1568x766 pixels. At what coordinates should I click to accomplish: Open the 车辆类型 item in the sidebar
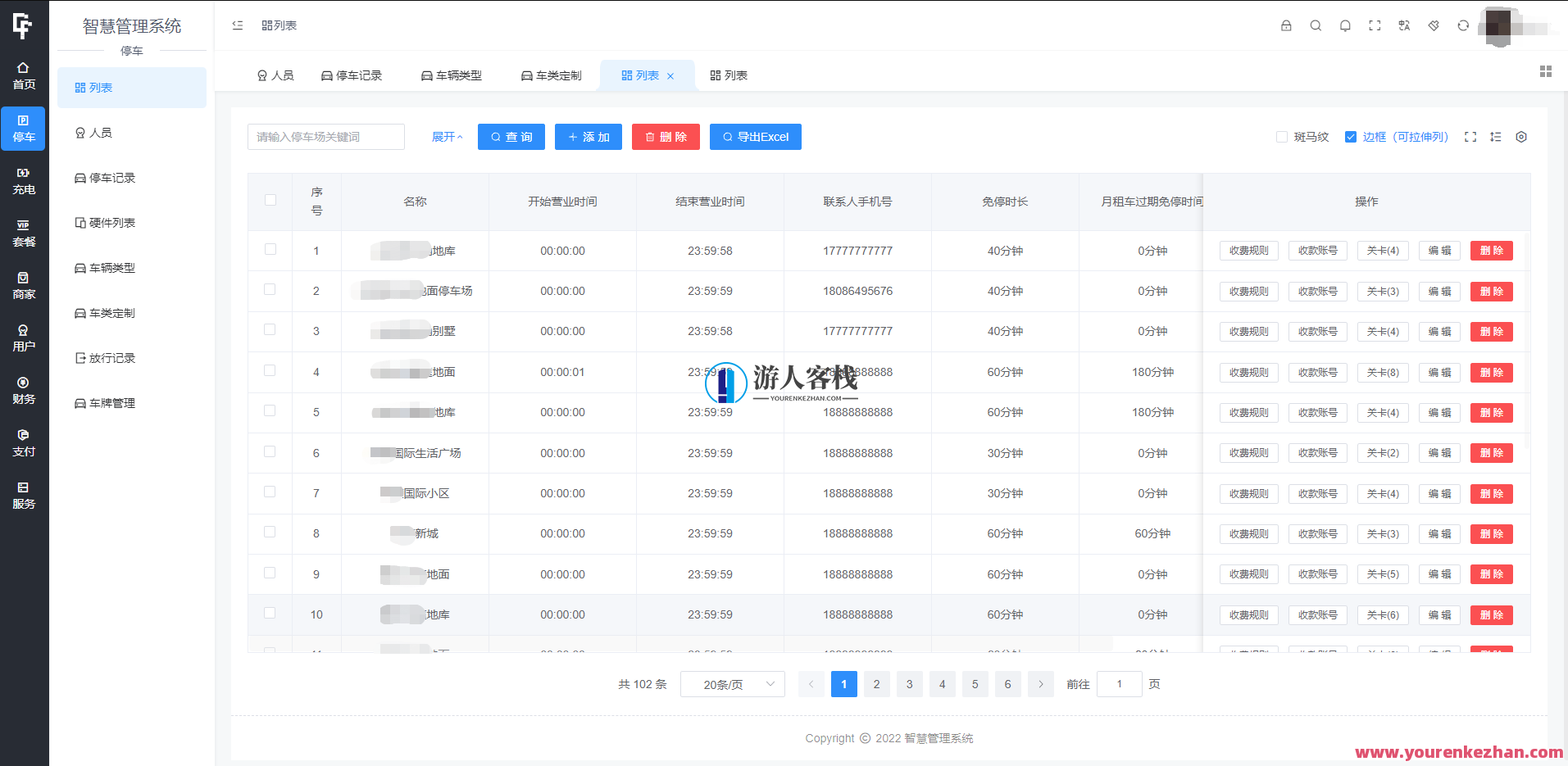click(113, 267)
